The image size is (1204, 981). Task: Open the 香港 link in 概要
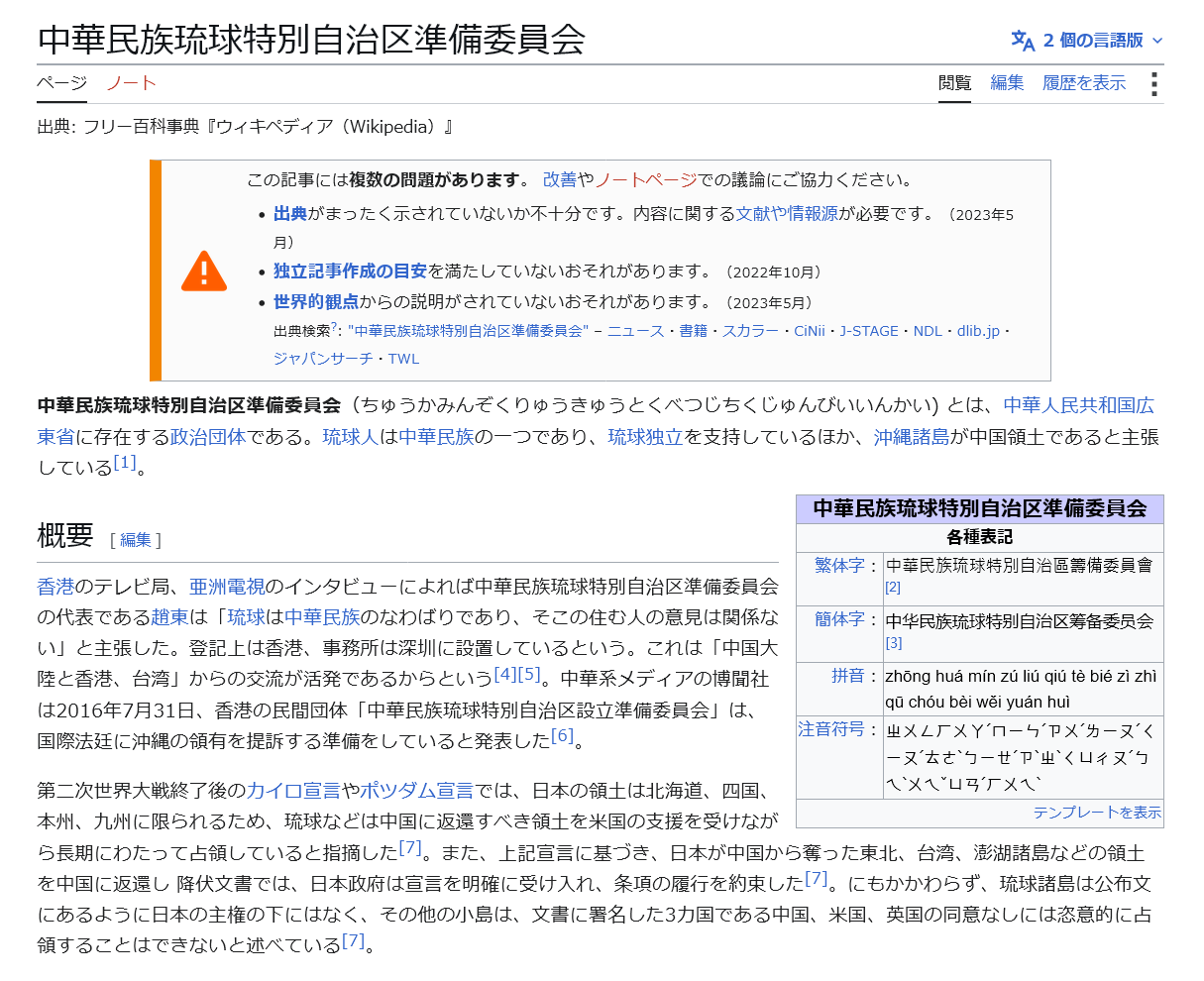coord(56,587)
